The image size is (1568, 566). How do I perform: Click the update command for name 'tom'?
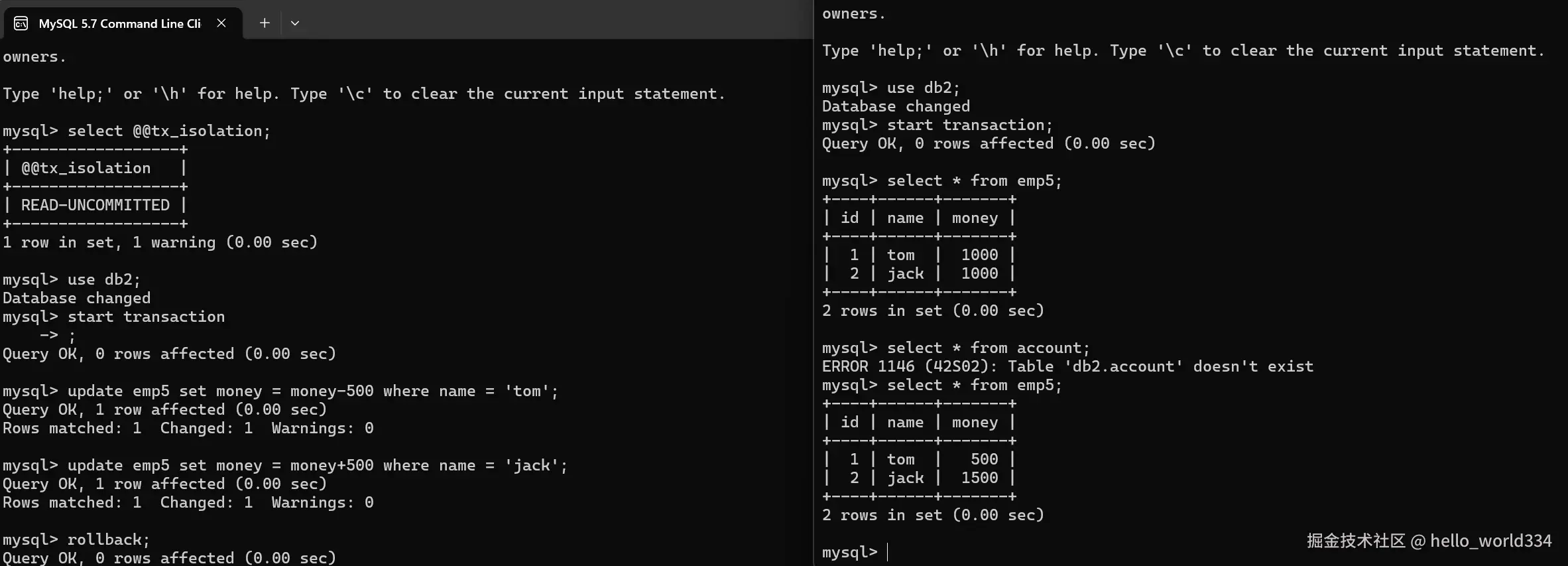pyautogui.click(x=280, y=391)
